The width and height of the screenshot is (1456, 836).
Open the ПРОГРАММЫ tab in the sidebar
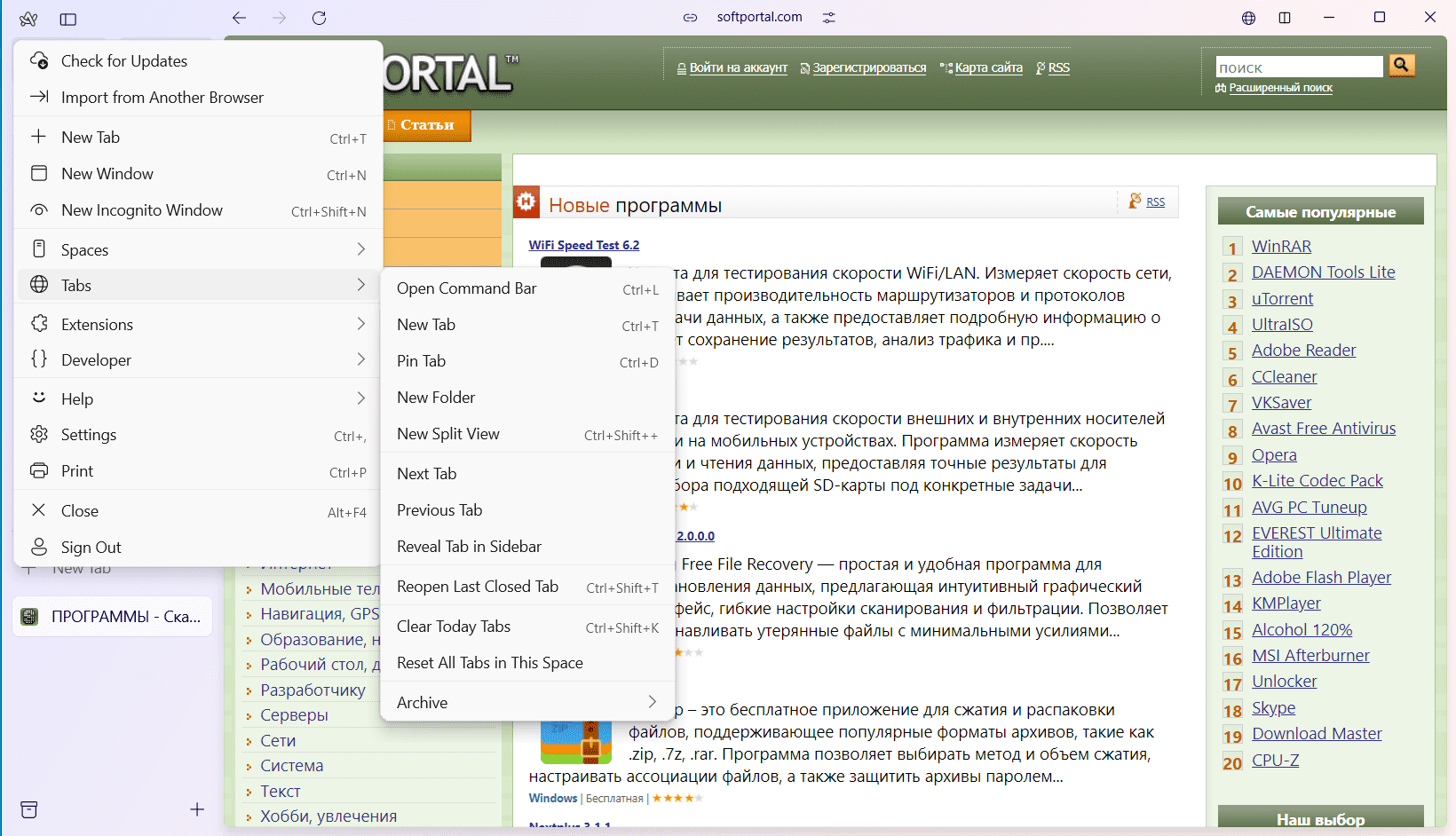[x=113, y=617]
